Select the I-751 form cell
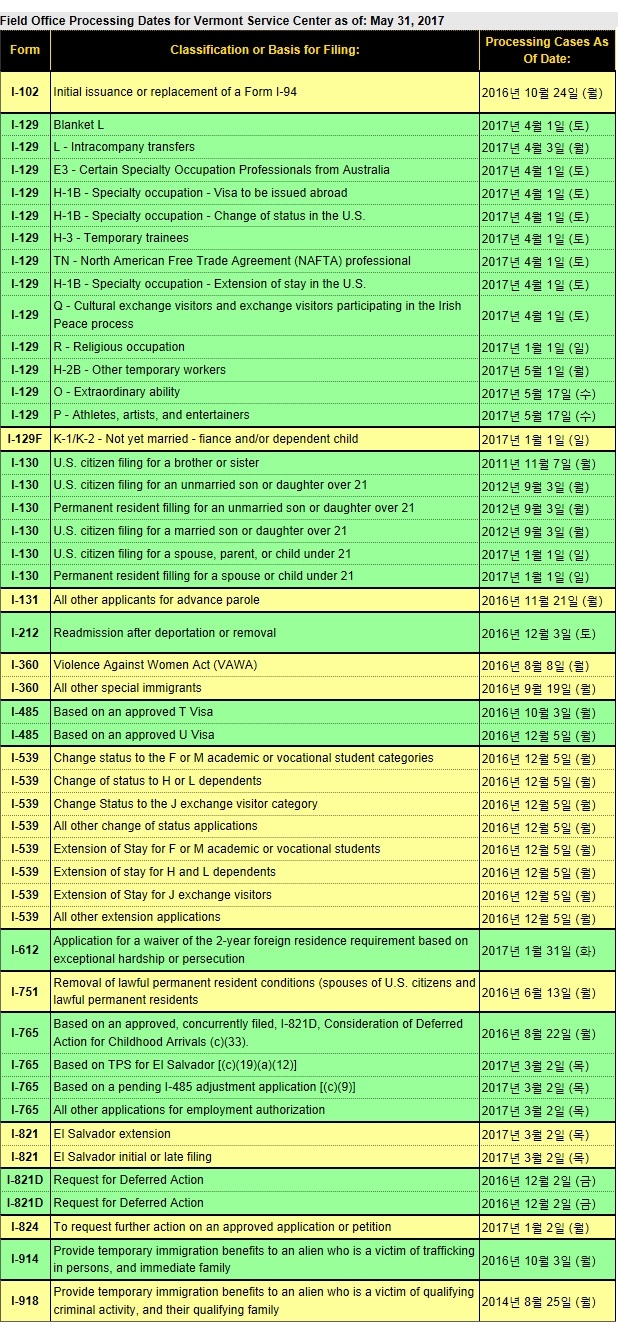The width and height of the screenshot is (618, 1322). (25, 992)
